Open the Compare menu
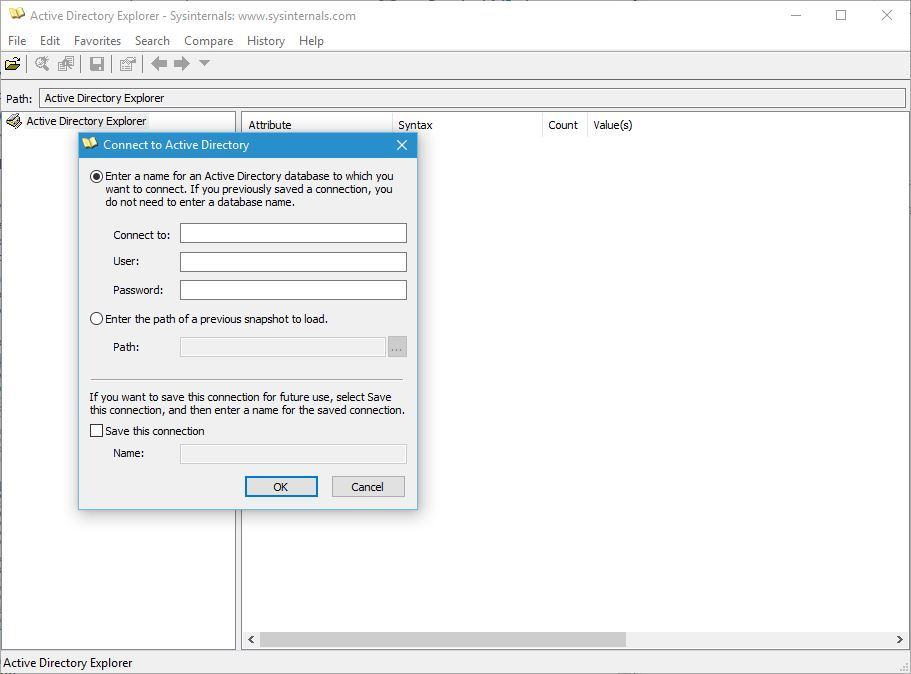This screenshot has height=674, width=911. coord(209,41)
